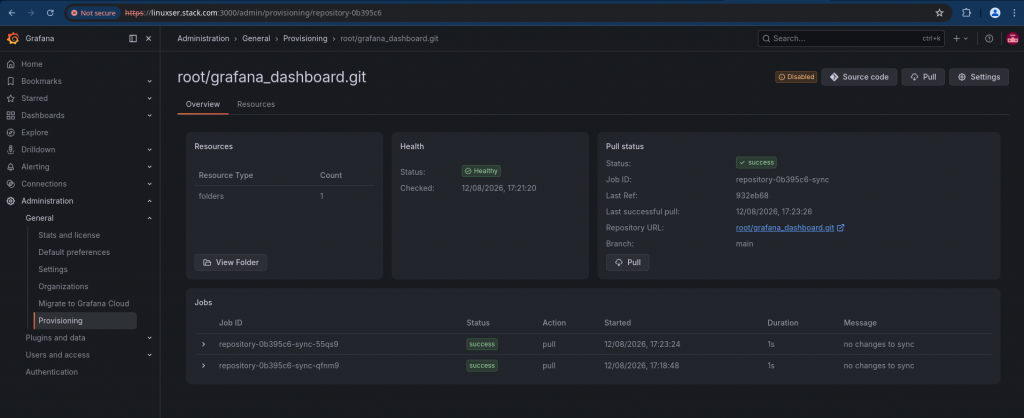Click the General breadcrumb
Image resolution: width=1024 pixels, height=418 pixels.
[x=256, y=39]
